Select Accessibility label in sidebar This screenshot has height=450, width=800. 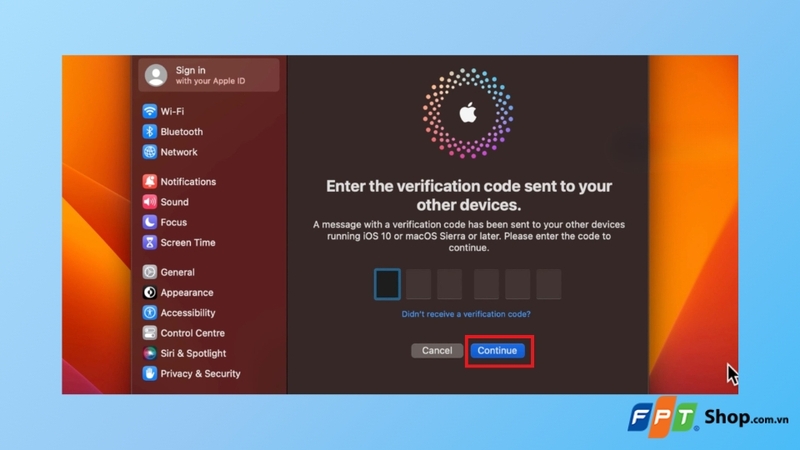click(x=188, y=313)
